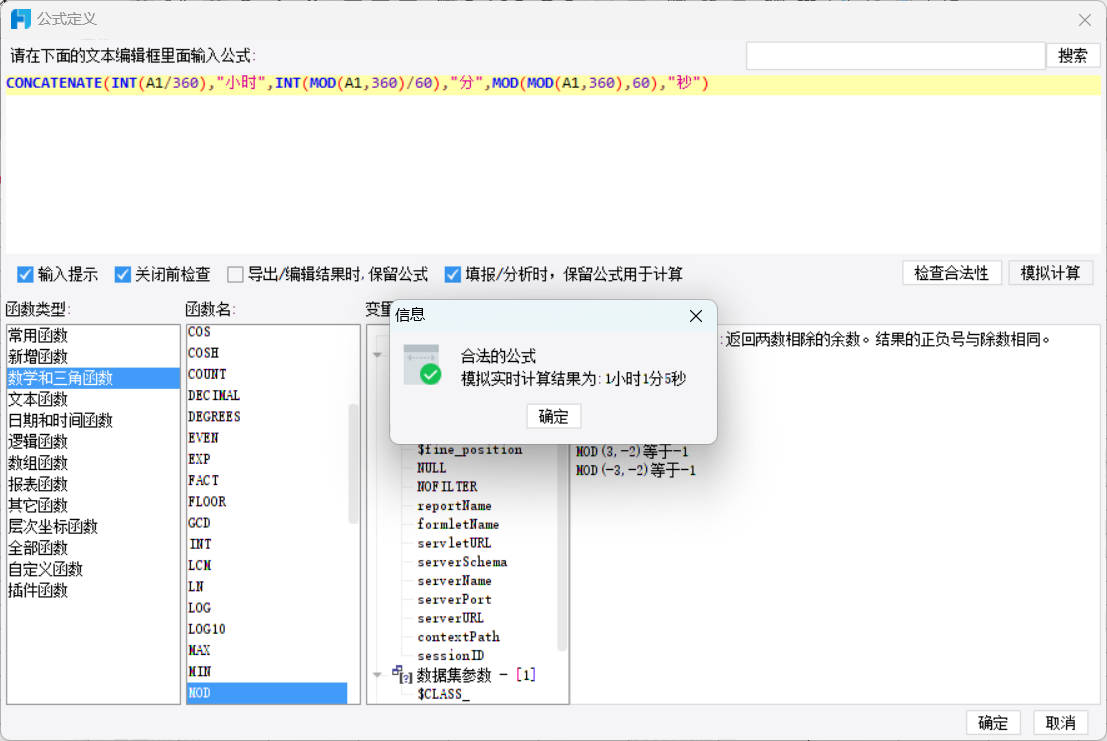This screenshot has width=1107, height=741.
Task: Select serverSchema variable
Action: tap(462, 562)
